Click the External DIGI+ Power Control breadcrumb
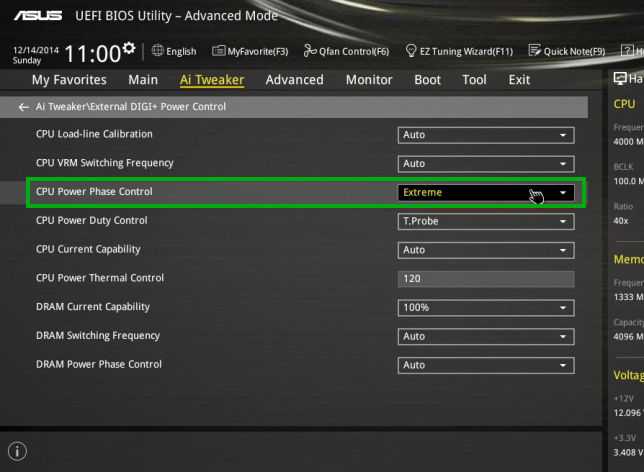644x472 pixels. click(x=159, y=107)
